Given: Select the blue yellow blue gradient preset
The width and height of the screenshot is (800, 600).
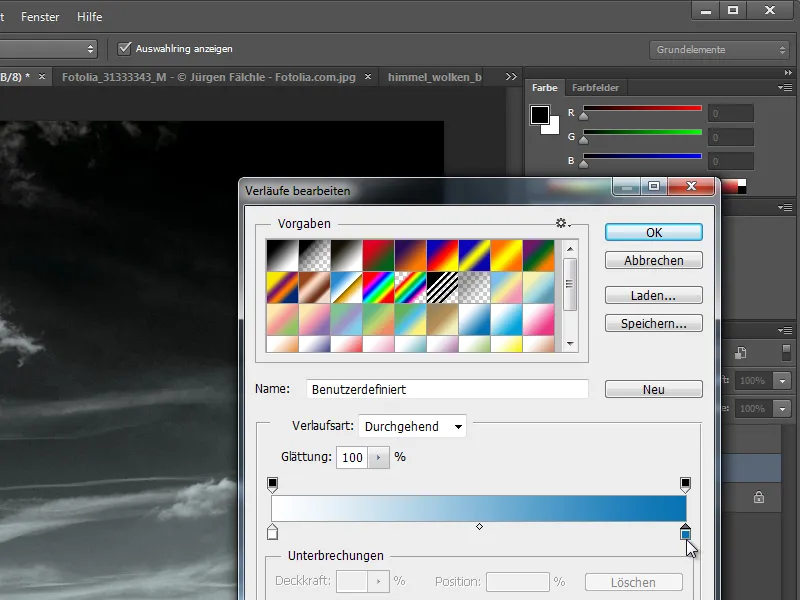Looking at the screenshot, I should [474, 256].
